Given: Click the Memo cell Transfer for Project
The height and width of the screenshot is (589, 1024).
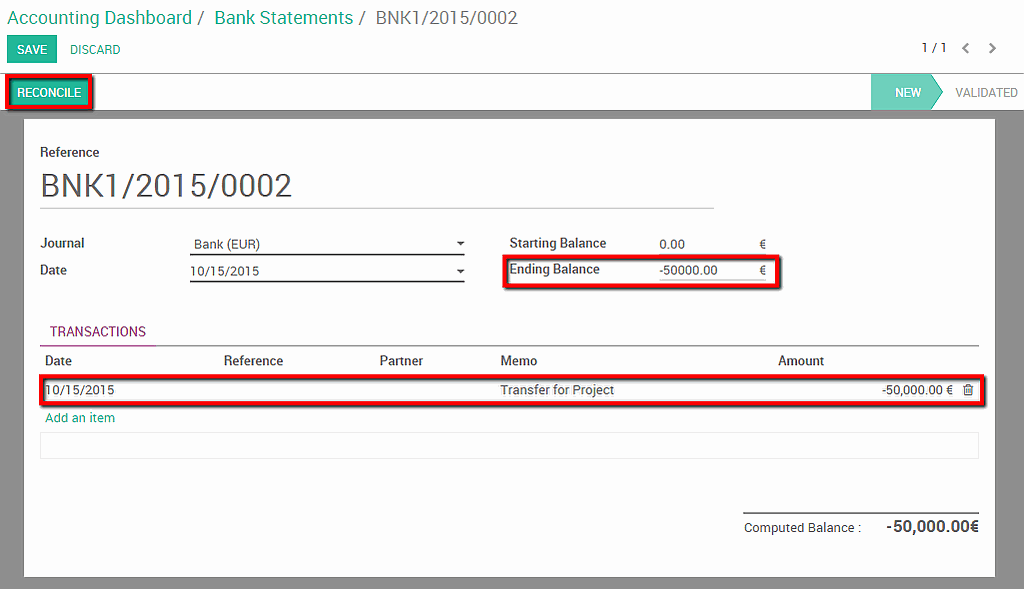Looking at the screenshot, I should pyautogui.click(x=557, y=390).
